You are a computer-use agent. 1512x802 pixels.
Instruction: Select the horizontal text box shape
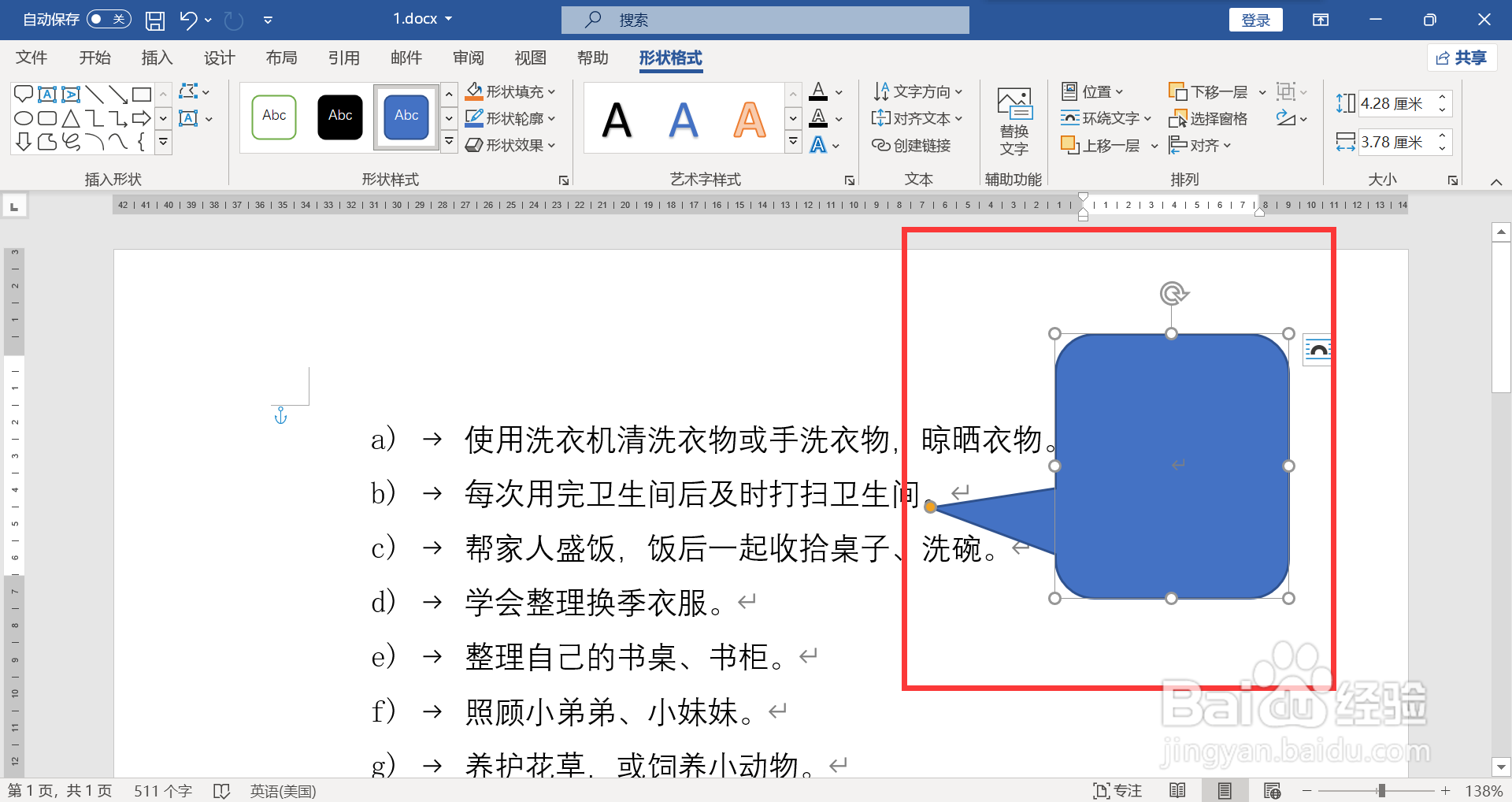point(47,95)
